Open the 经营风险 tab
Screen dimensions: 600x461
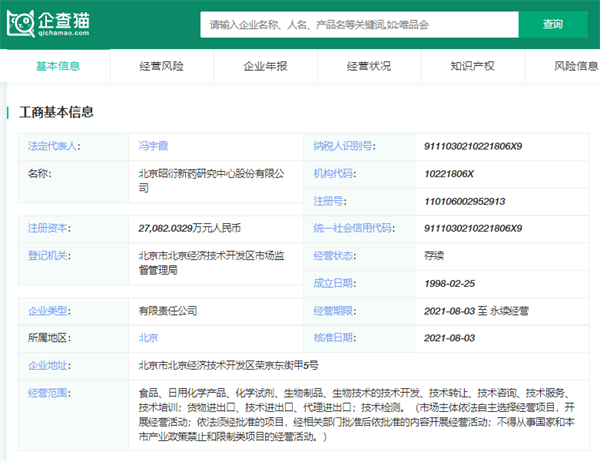tap(161, 67)
